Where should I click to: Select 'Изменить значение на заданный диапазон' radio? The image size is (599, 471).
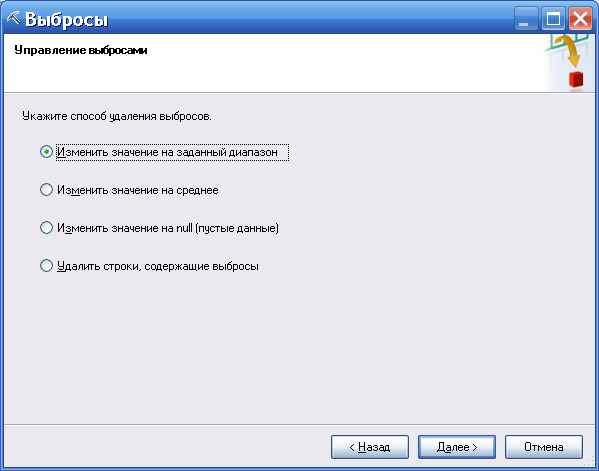(x=46, y=152)
